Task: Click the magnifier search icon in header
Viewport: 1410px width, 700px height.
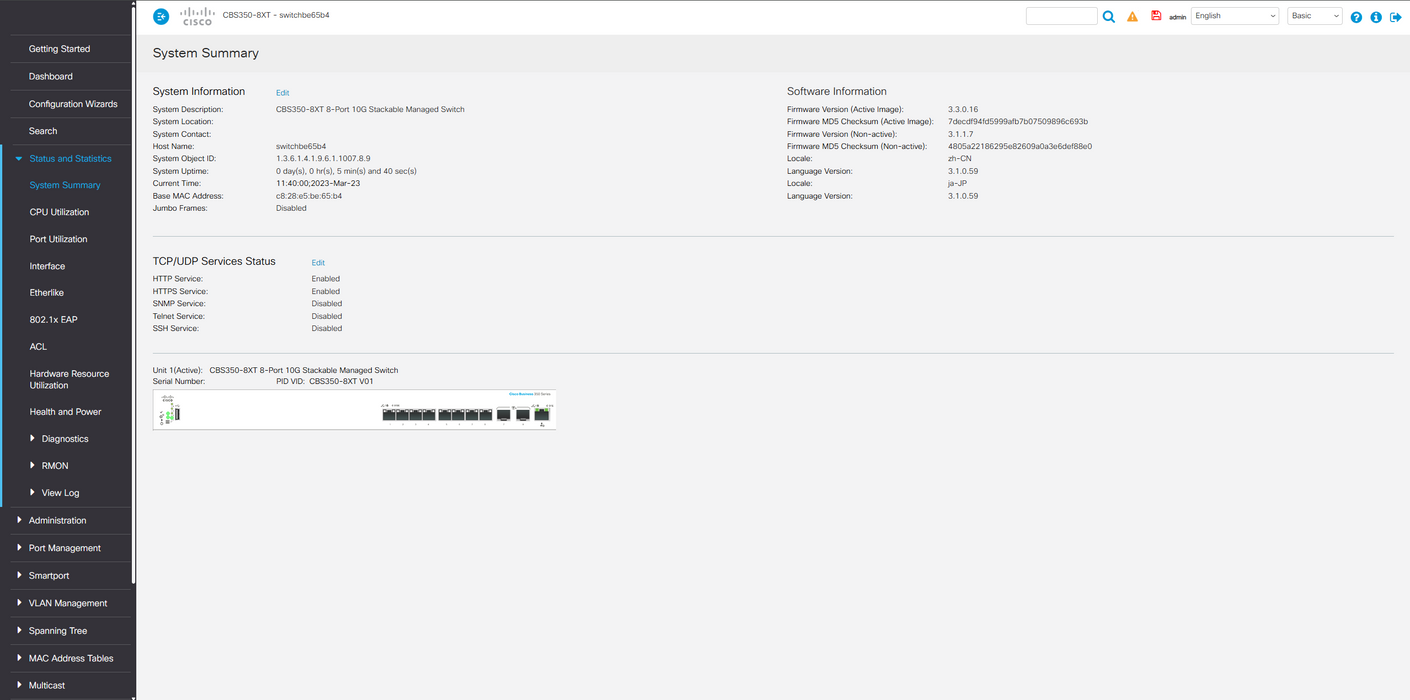Action: tap(1109, 17)
